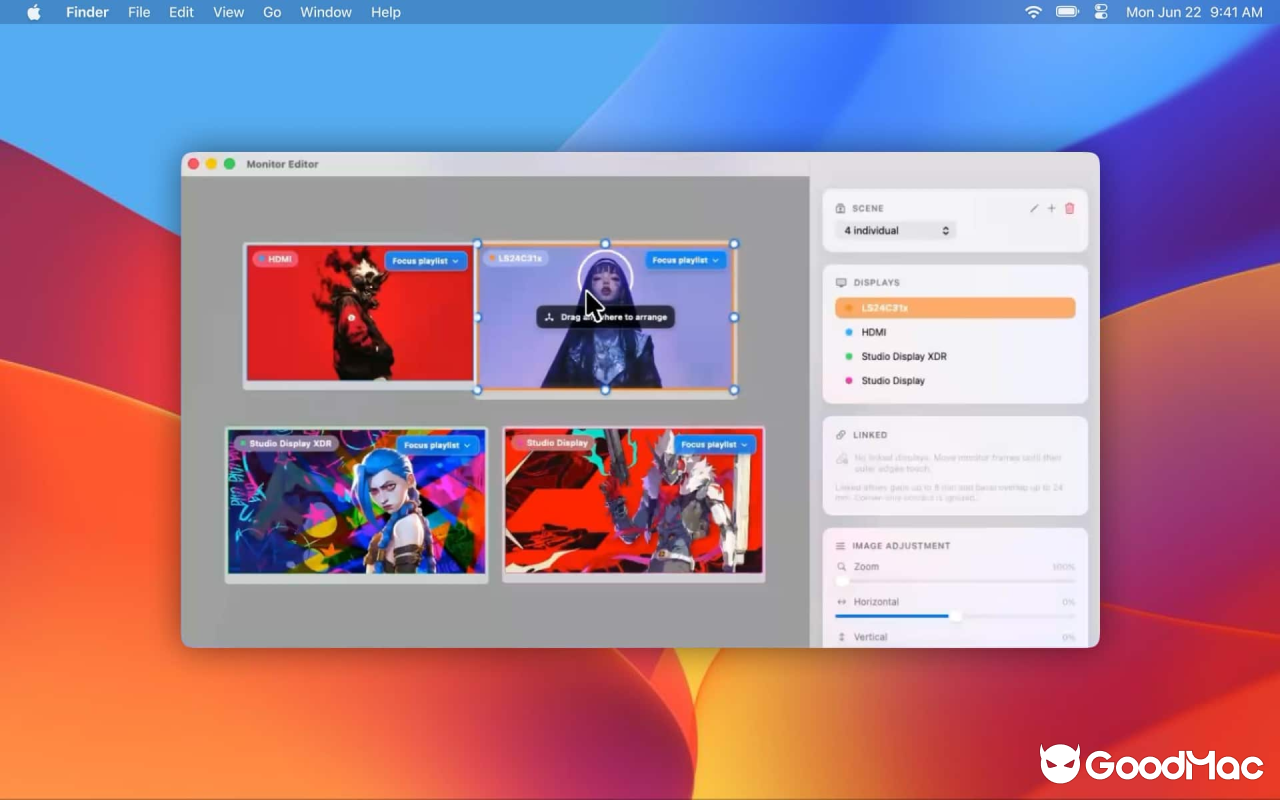Image resolution: width=1280 pixels, height=800 pixels.
Task: Select Studio Display in the Displays list
Action: click(x=955, y=381)
